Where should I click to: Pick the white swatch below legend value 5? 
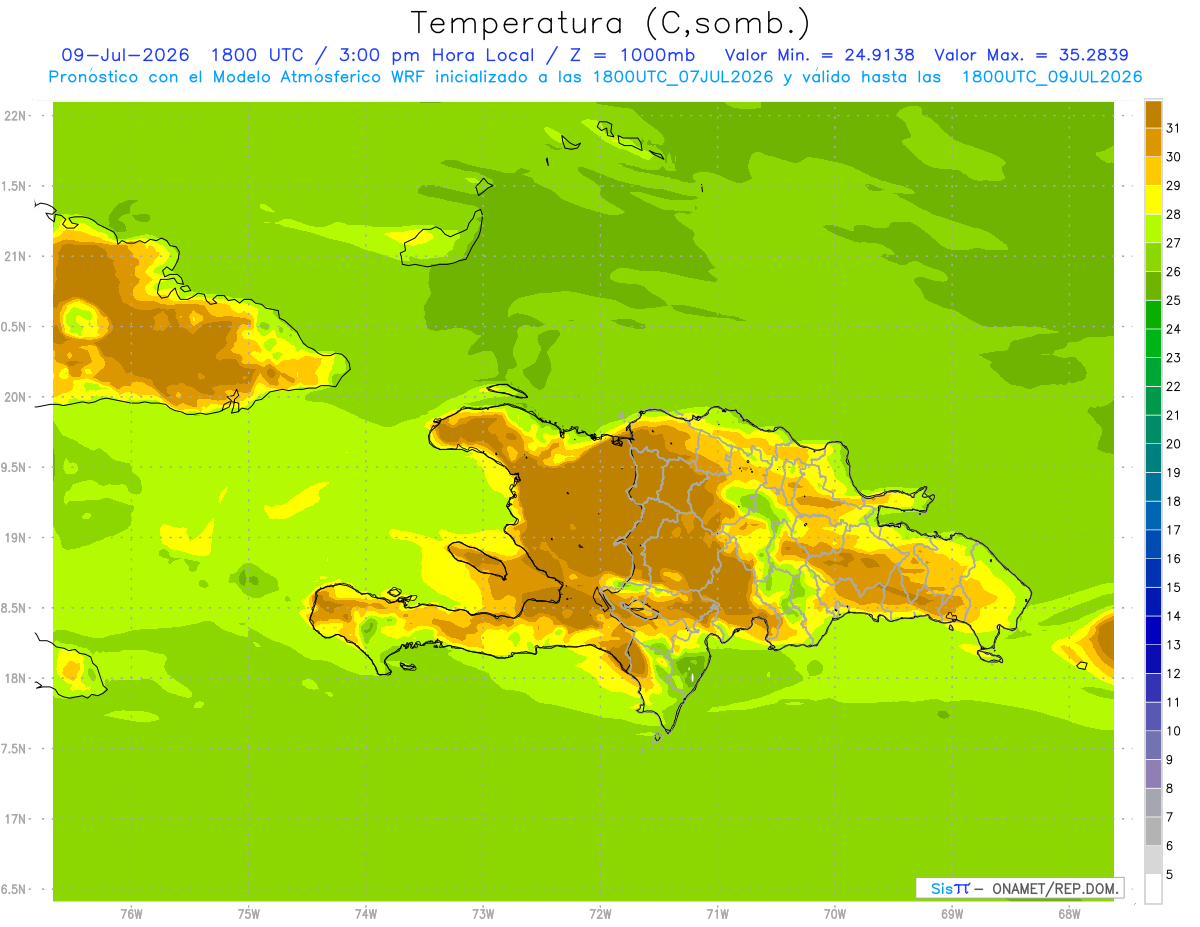click(x=1153, y=888)
